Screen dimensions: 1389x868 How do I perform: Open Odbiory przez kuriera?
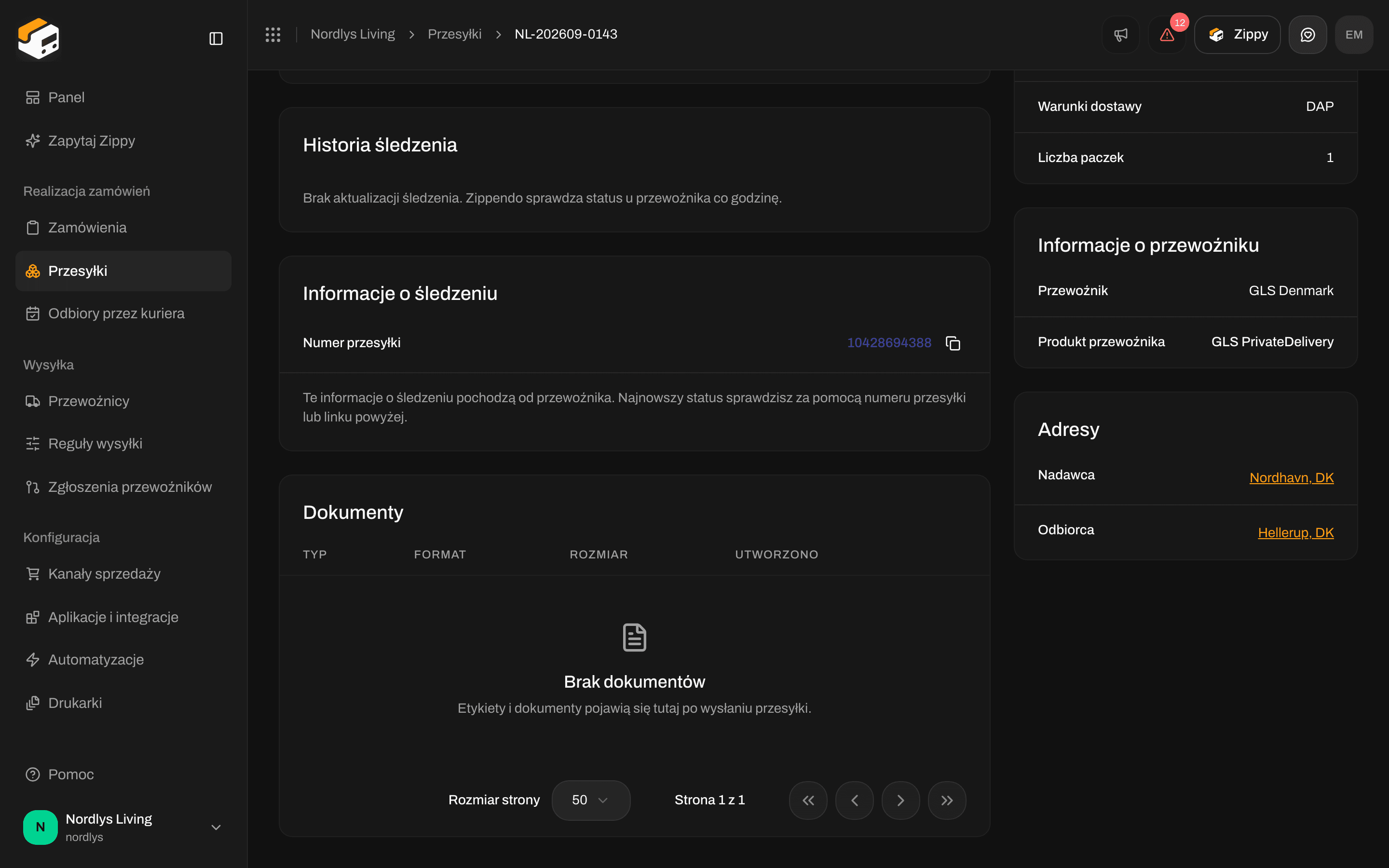[x=123, y=313]
